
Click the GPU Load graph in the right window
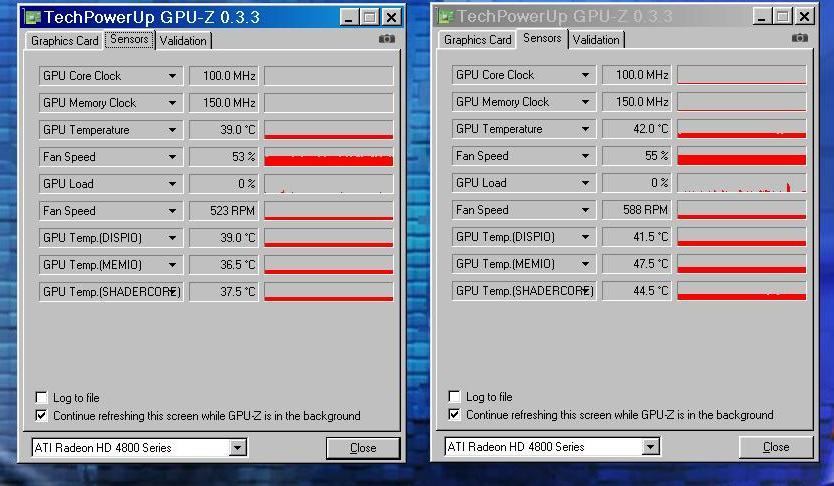coord(741,183)
